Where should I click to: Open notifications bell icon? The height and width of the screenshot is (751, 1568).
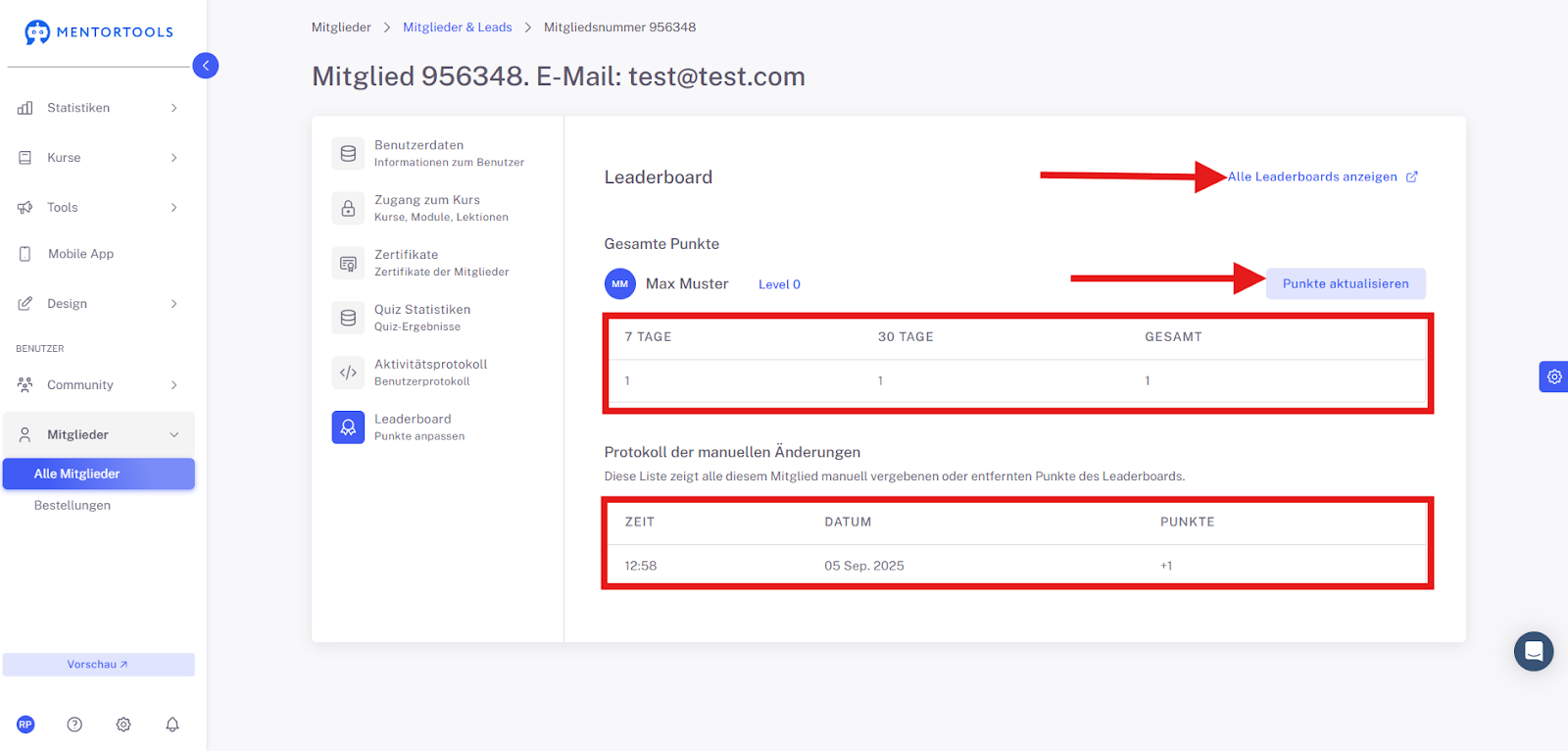172,725
